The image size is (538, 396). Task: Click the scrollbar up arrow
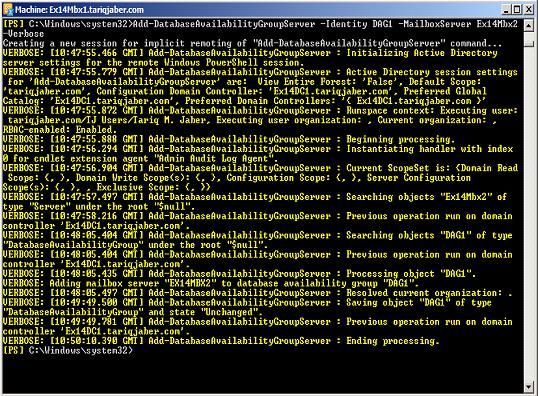pos(529,25)
